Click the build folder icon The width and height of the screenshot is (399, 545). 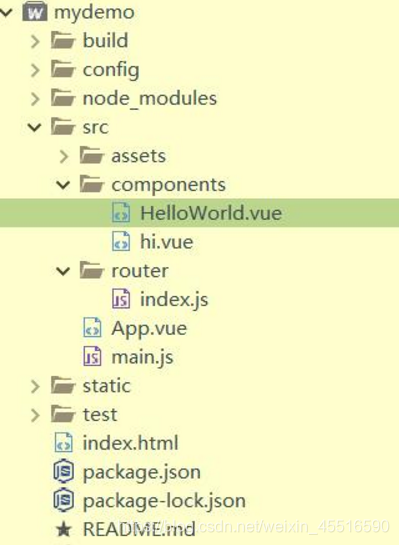coord(63,40)
